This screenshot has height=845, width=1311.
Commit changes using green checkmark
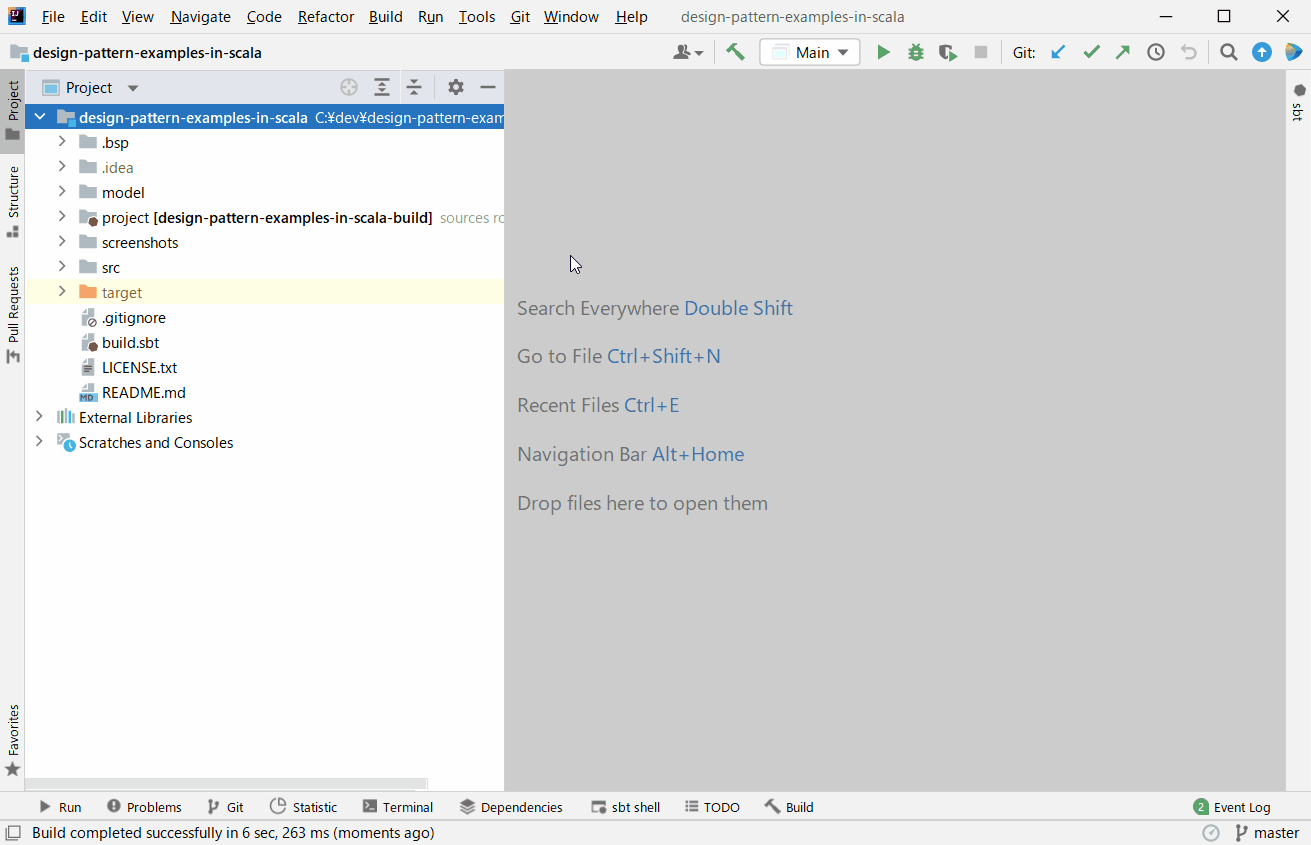click(1091, 52)
